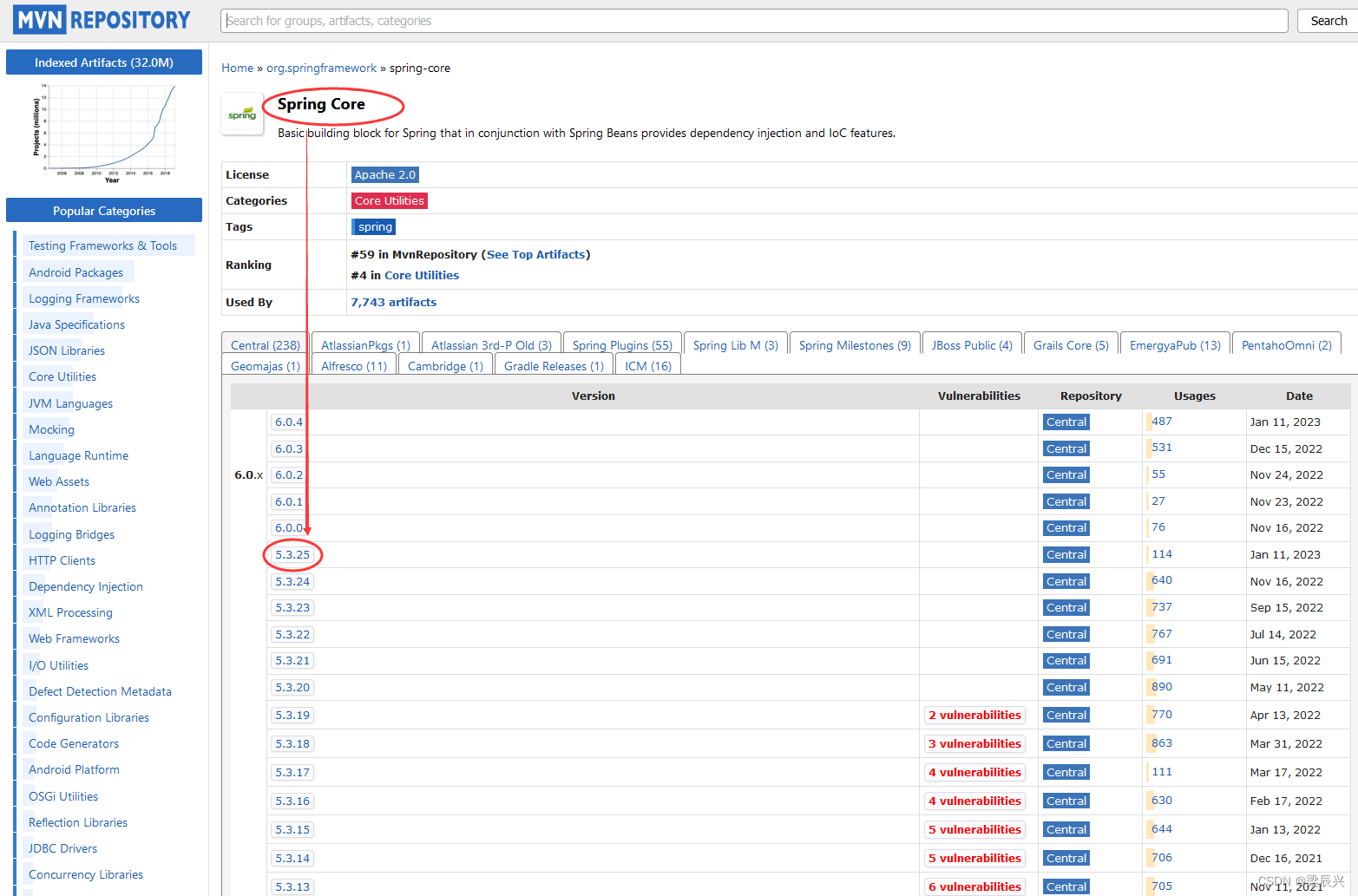The width and height of the screenshot is (1358, 896).
Task: Open version 6.0.2
Action: (289, 474)
